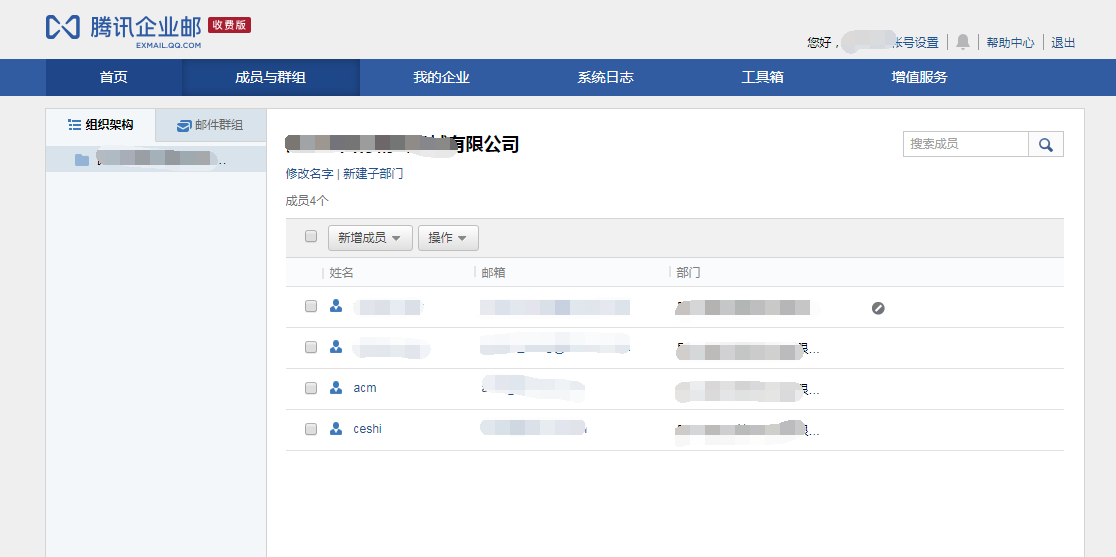The width and height of the screenshot is (1116, 557).
Task: Click the 修改名字 link
Action: click(x=309, y=174)
